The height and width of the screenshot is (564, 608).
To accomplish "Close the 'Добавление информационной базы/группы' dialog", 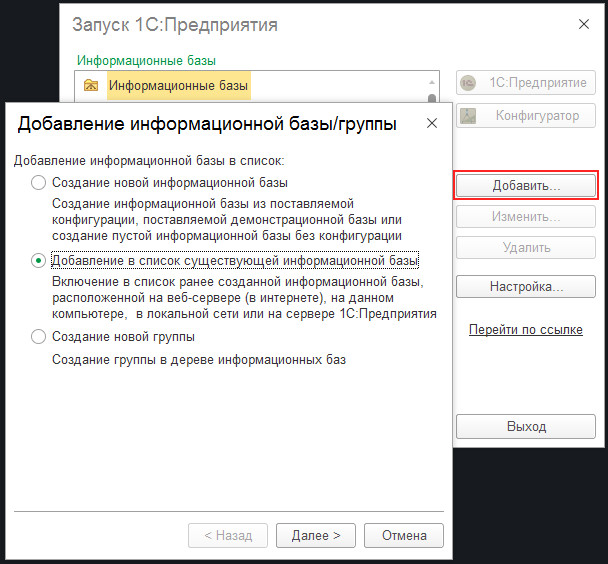I will (432, 123).
